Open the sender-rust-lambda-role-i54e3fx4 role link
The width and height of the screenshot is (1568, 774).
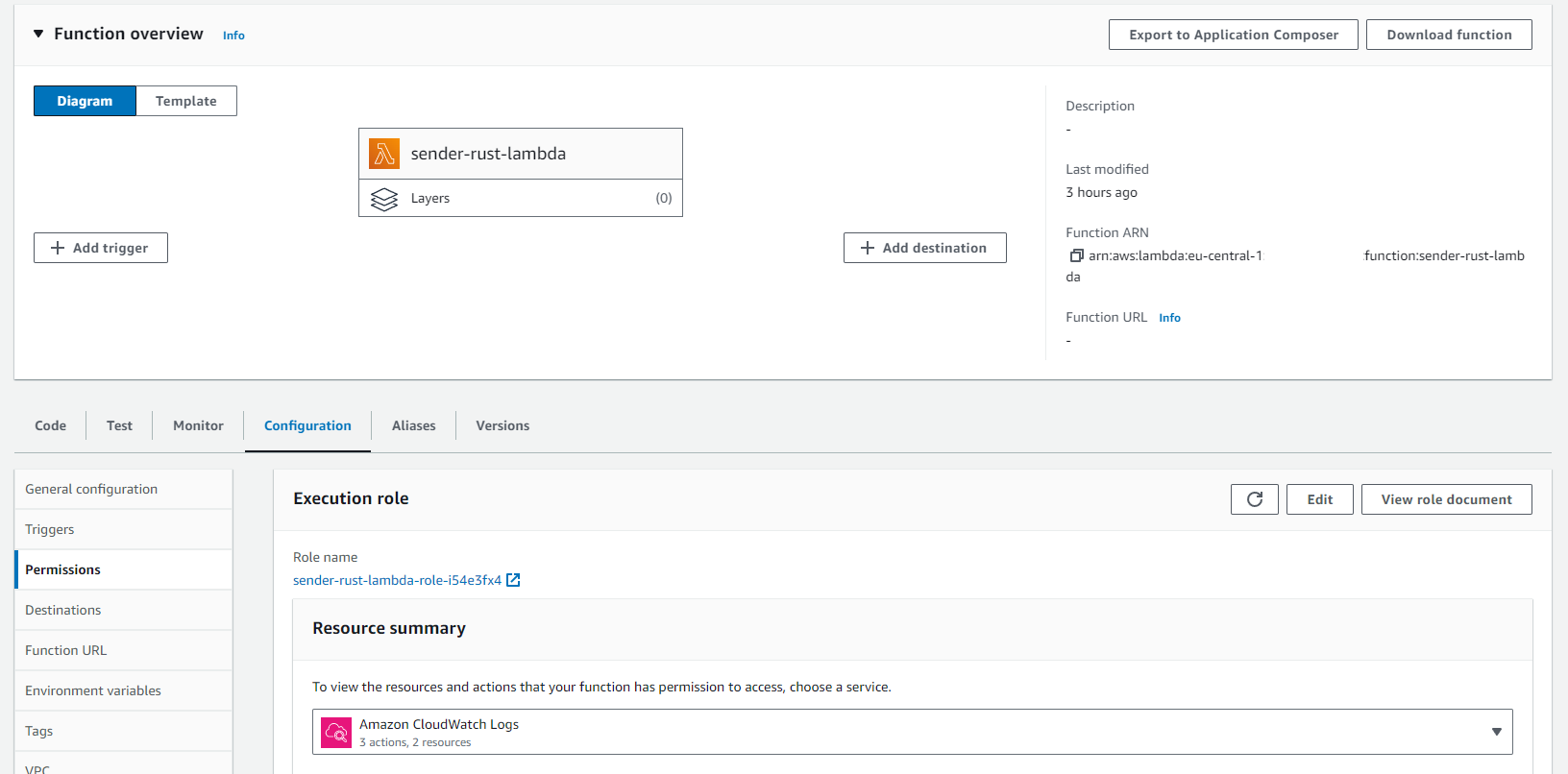[x=398, y=580]
